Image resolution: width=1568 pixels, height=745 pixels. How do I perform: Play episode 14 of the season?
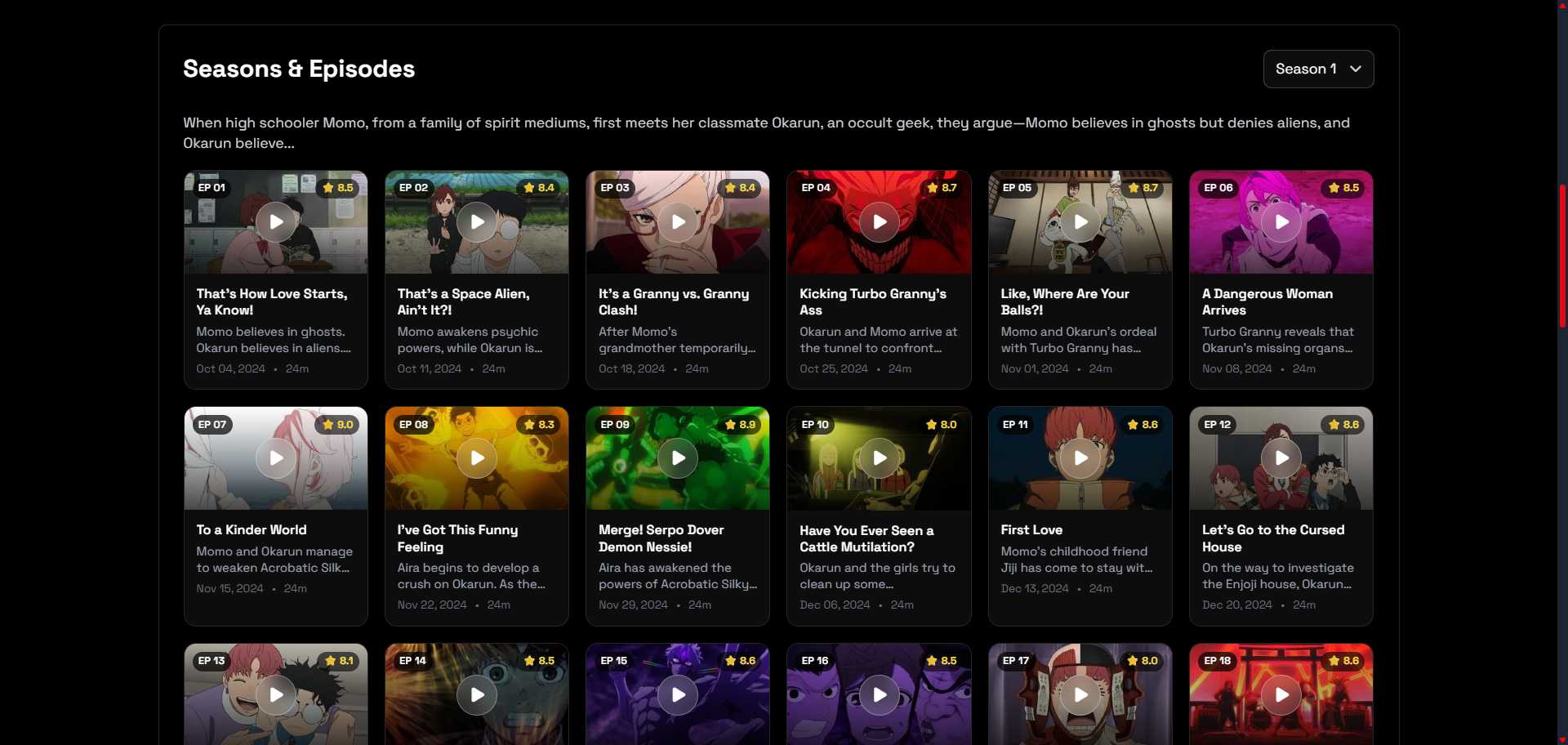coord(477,694)
